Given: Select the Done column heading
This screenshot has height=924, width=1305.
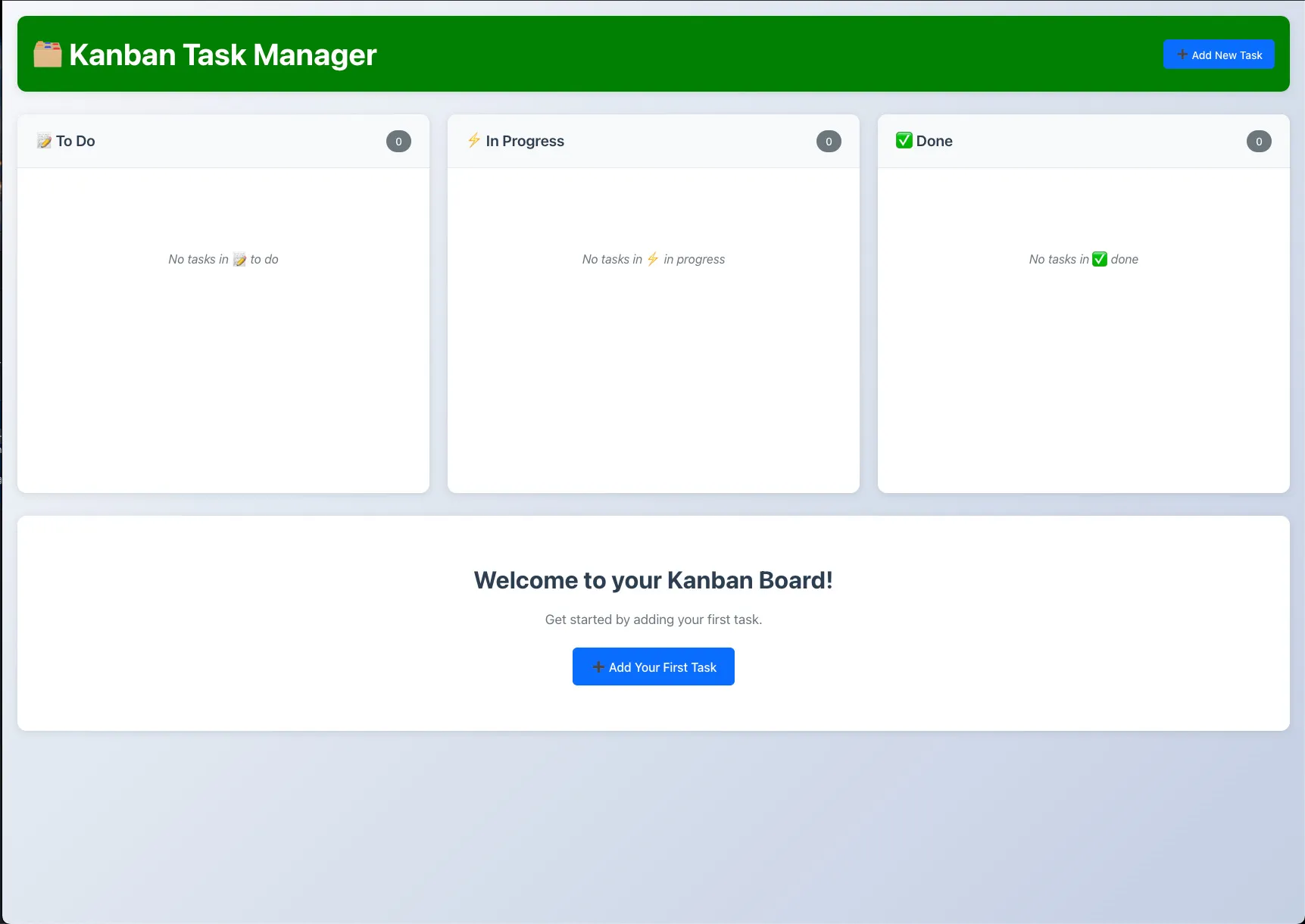Looking at the screenshot, I should click(934, 141).
